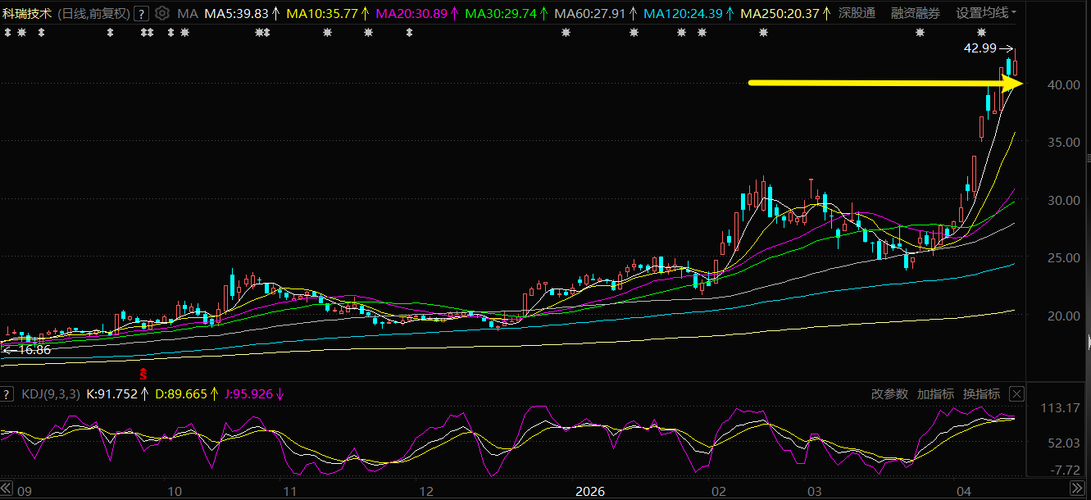Select the 深股通 option
1091x500 pixels.
pos(856,14)
